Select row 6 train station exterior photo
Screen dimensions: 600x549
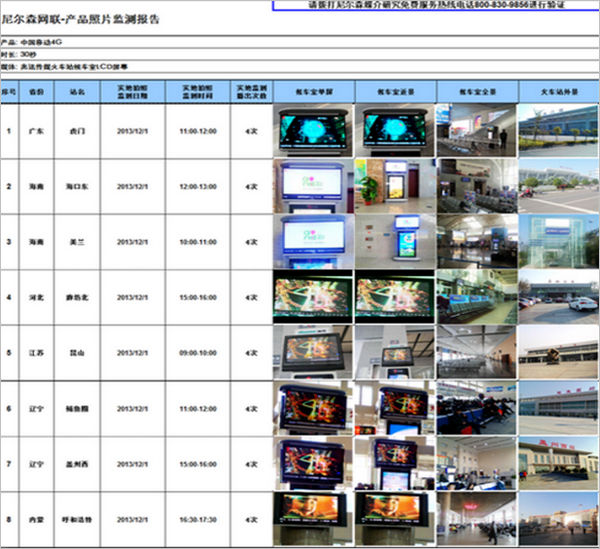click(x=558, y=409)
